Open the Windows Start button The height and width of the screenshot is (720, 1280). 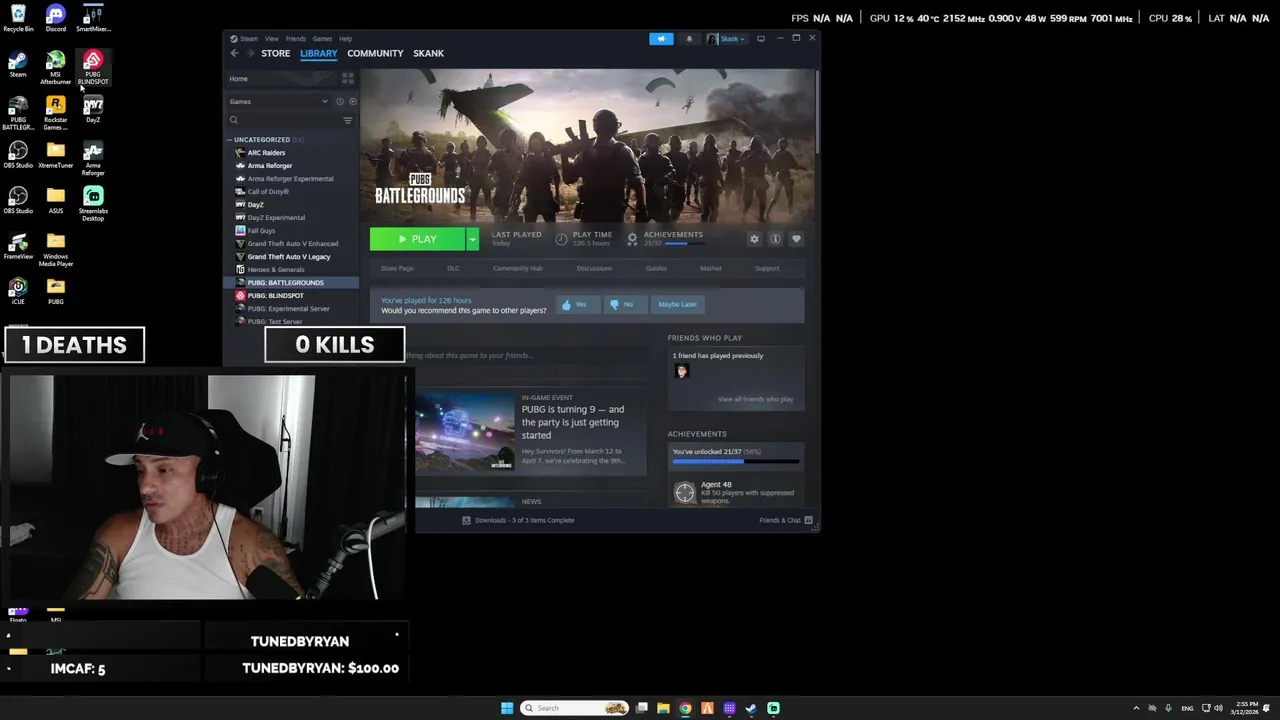coord(507,708)
